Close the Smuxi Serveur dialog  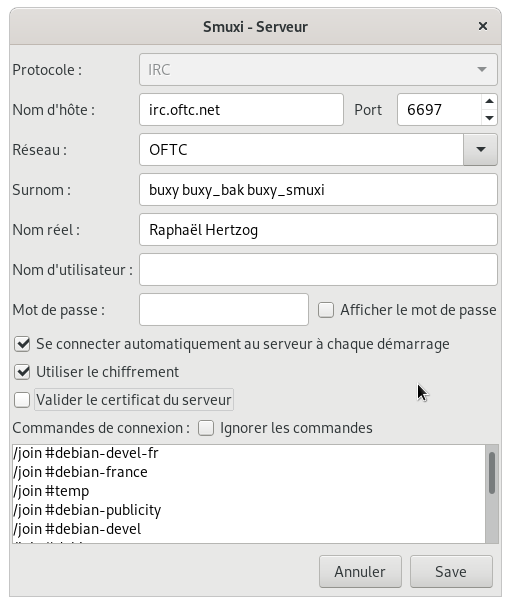point(482,26)
